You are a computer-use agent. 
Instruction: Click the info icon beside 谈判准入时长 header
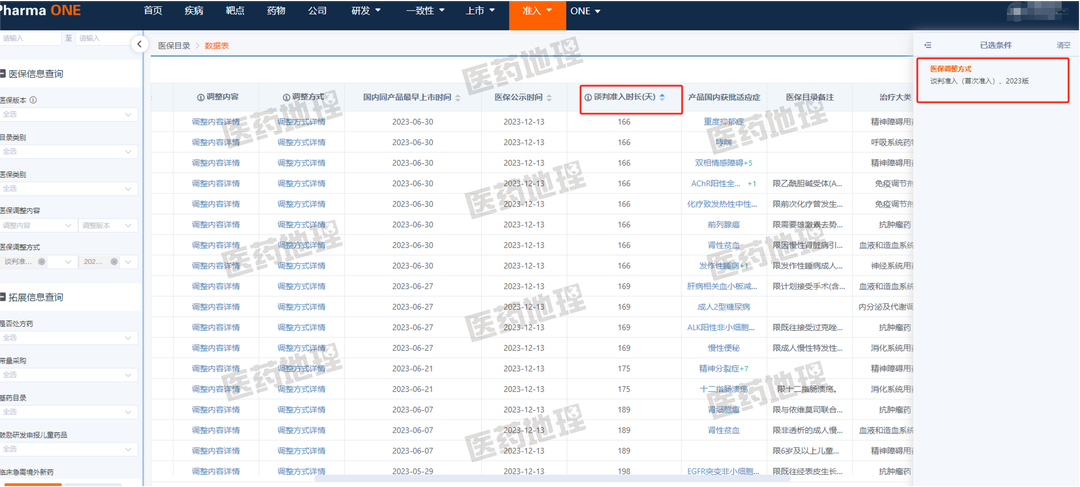pos(587,98)
